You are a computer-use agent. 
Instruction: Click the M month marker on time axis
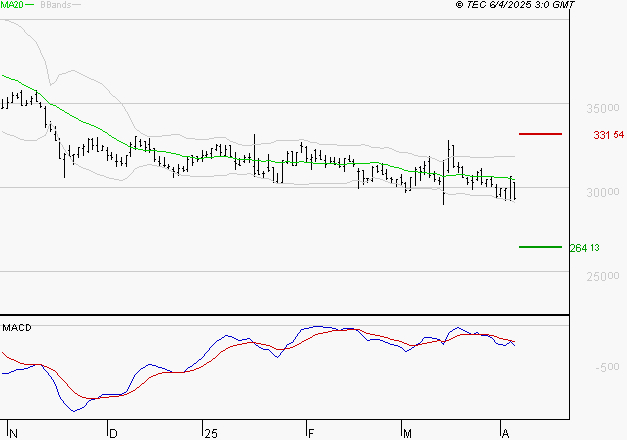click(x=407, y=434)
